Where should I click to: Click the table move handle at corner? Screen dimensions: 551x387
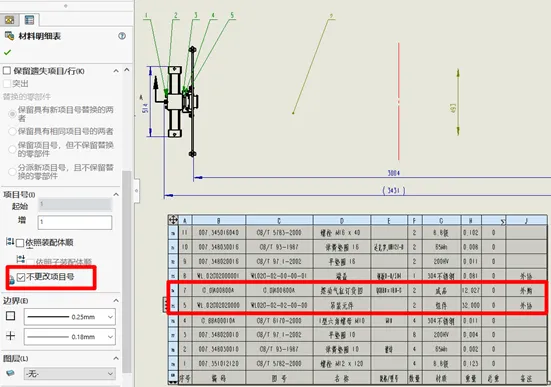coord(173,220)
